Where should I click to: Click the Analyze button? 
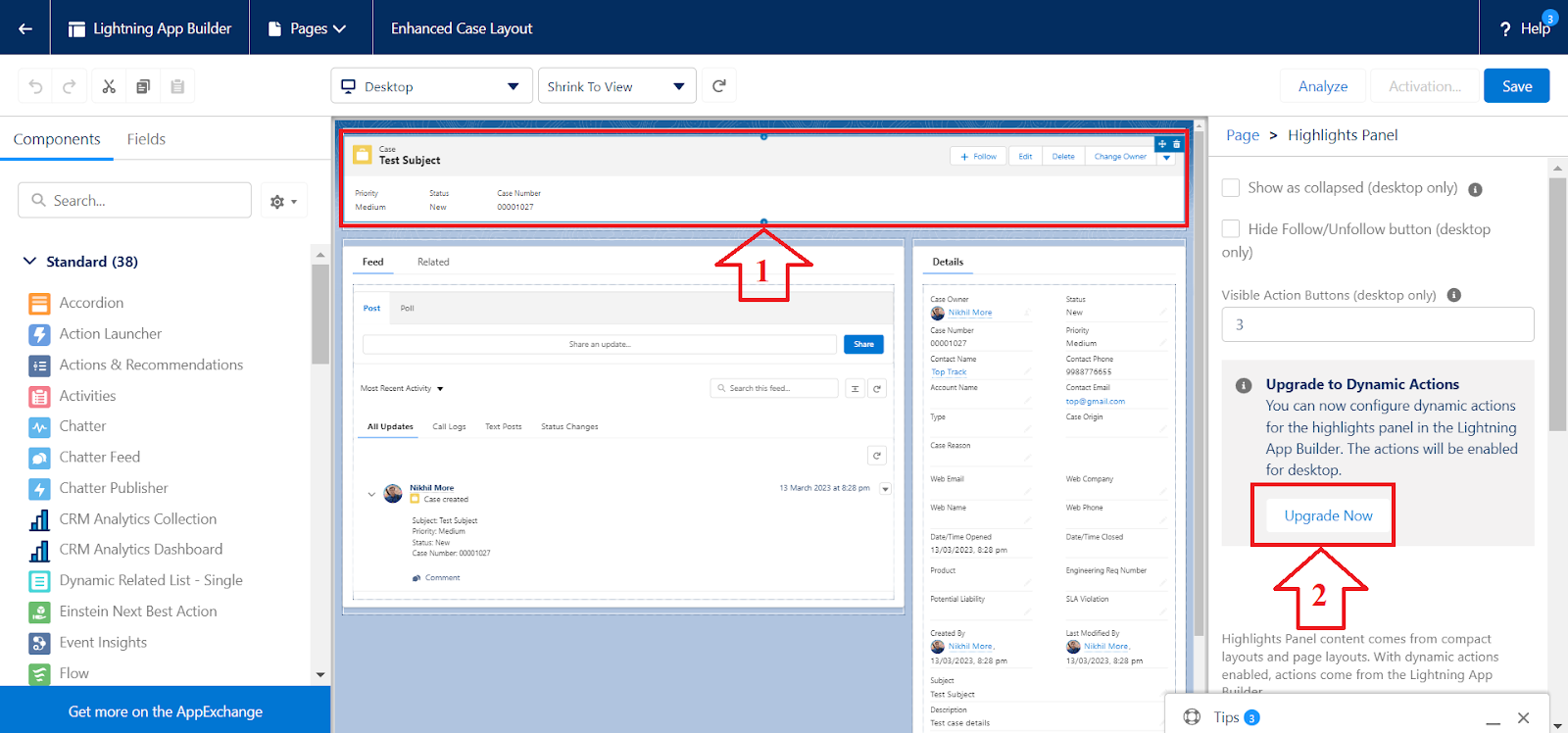(x=1323, y=86)
